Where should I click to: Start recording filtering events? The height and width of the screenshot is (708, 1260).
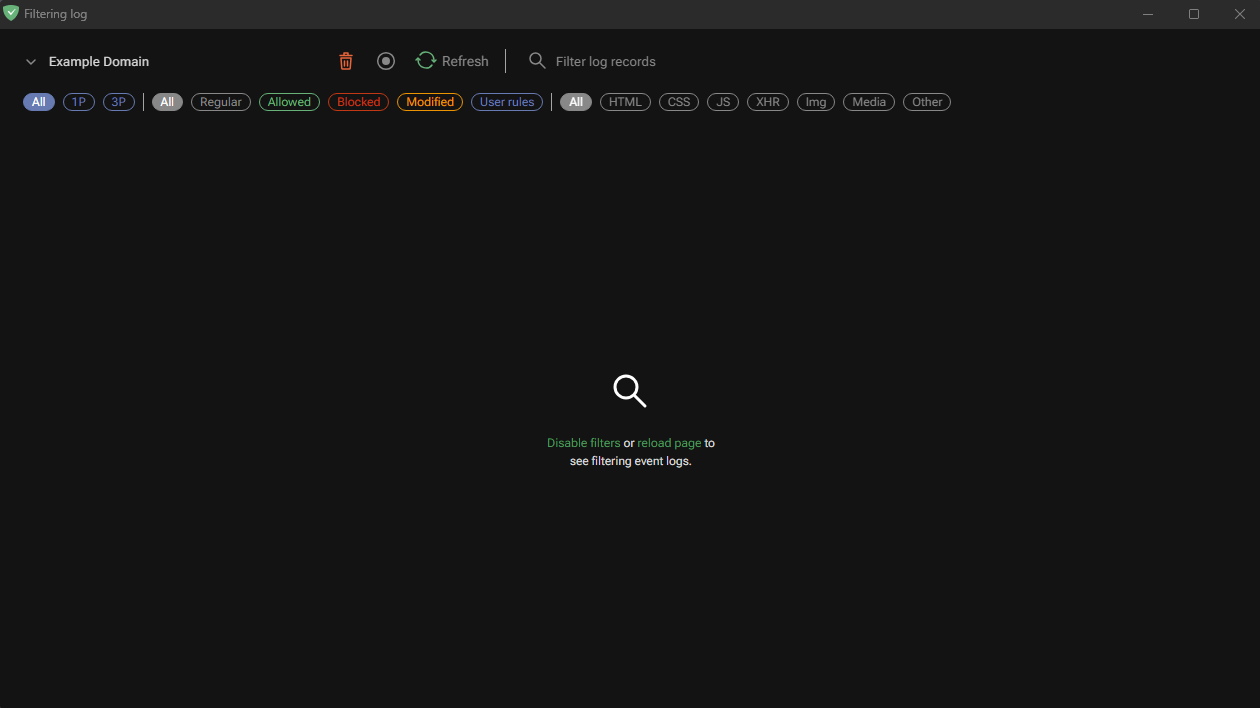click(x=386, y=61)
